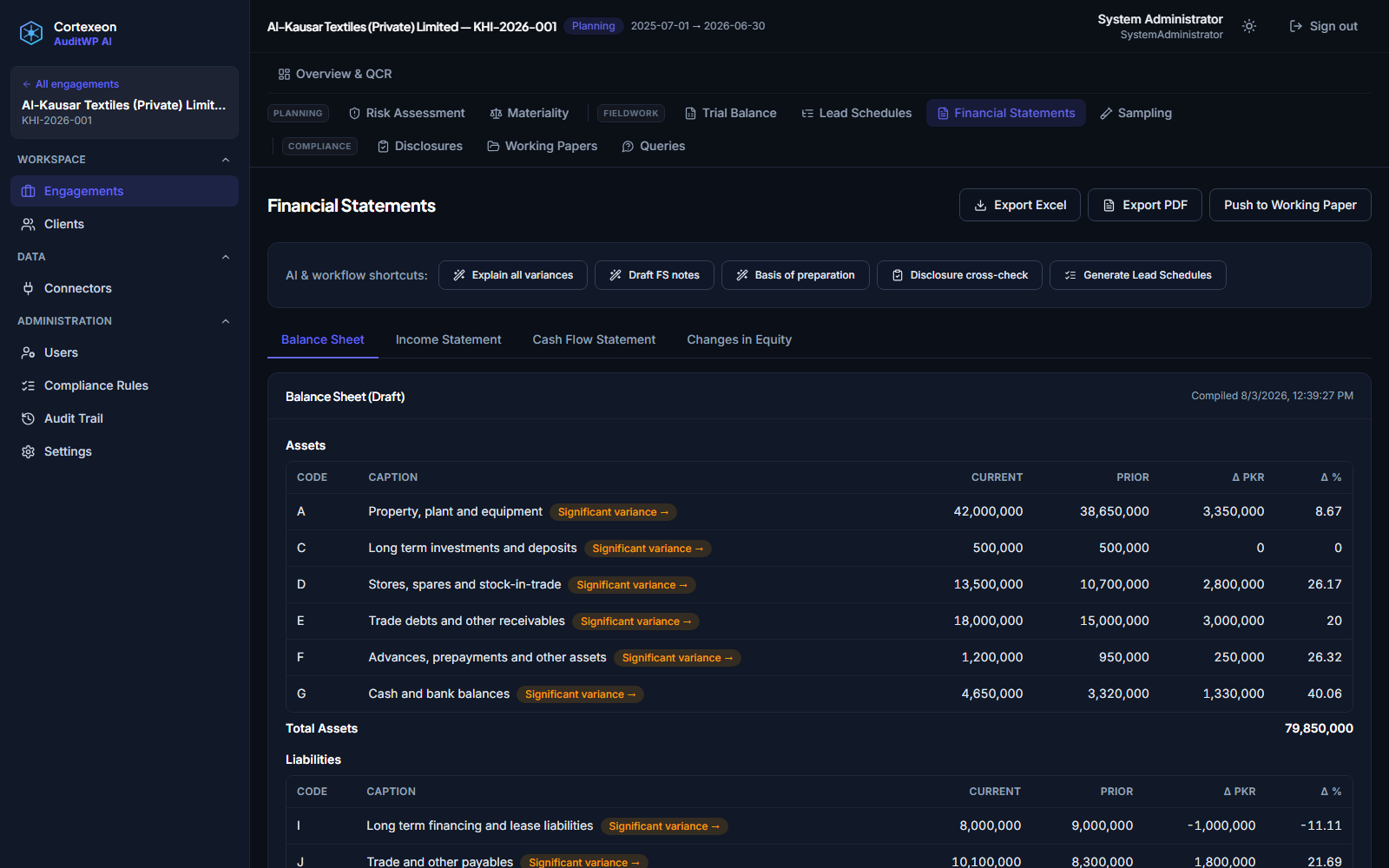Image resolution: width=1389 pixels, height=868 pixels.
Task: Click the Cortexeon logo icon
Action: (x=31, y=33)
